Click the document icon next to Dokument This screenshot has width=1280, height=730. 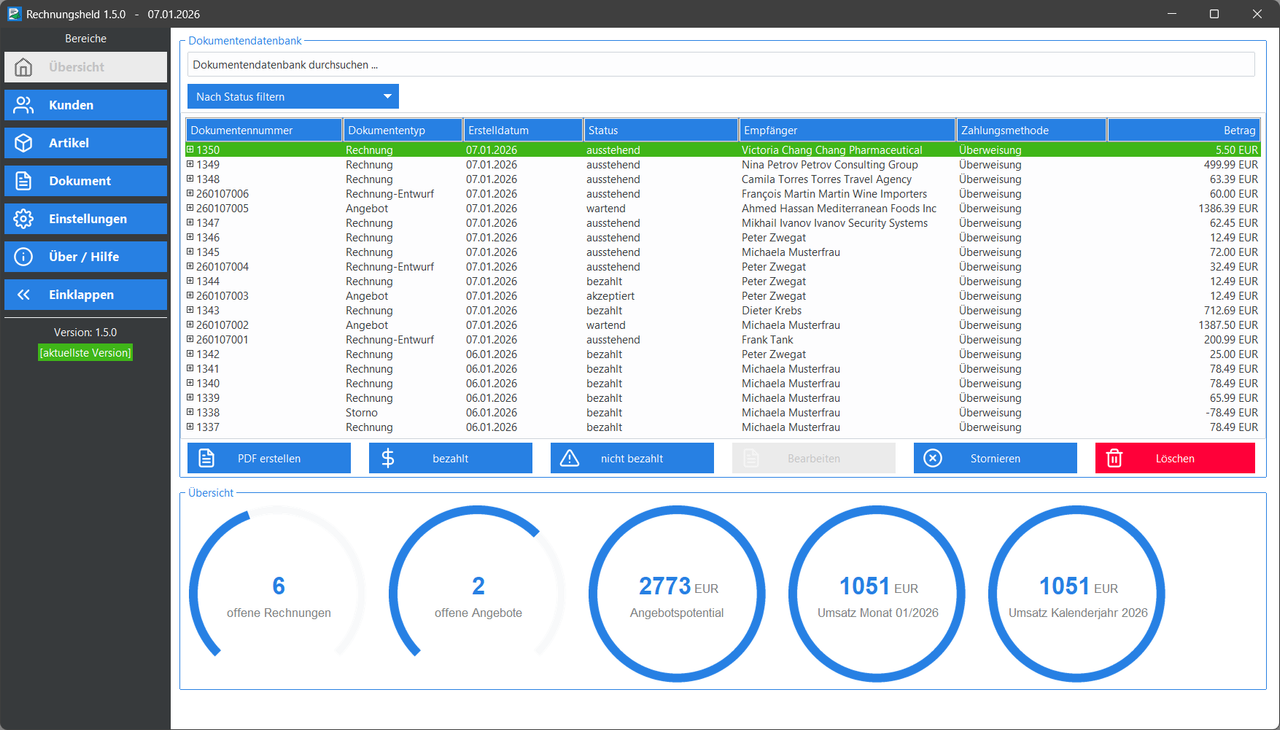[x=24, y=181]
